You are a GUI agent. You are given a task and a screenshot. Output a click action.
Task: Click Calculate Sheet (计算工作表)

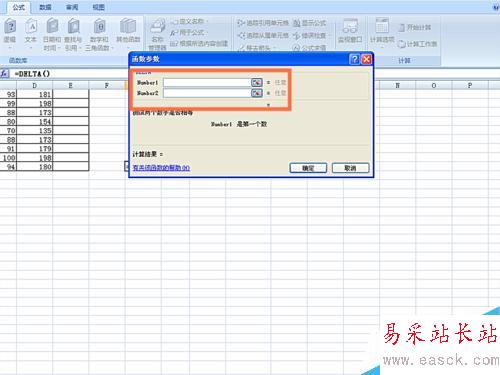tap(417, 44)
